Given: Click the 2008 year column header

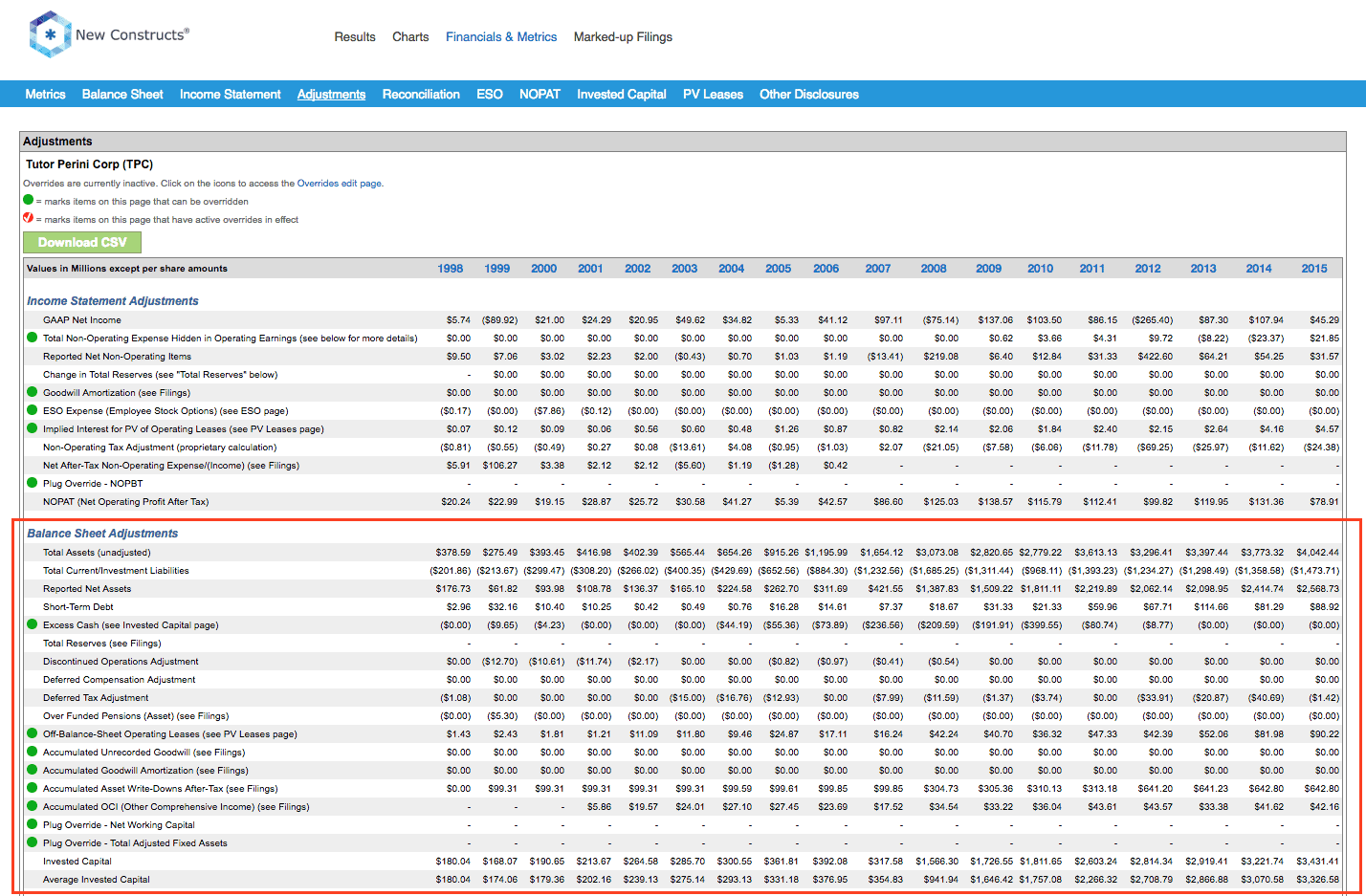Looking at the screenshot, I should click(934, 269).
